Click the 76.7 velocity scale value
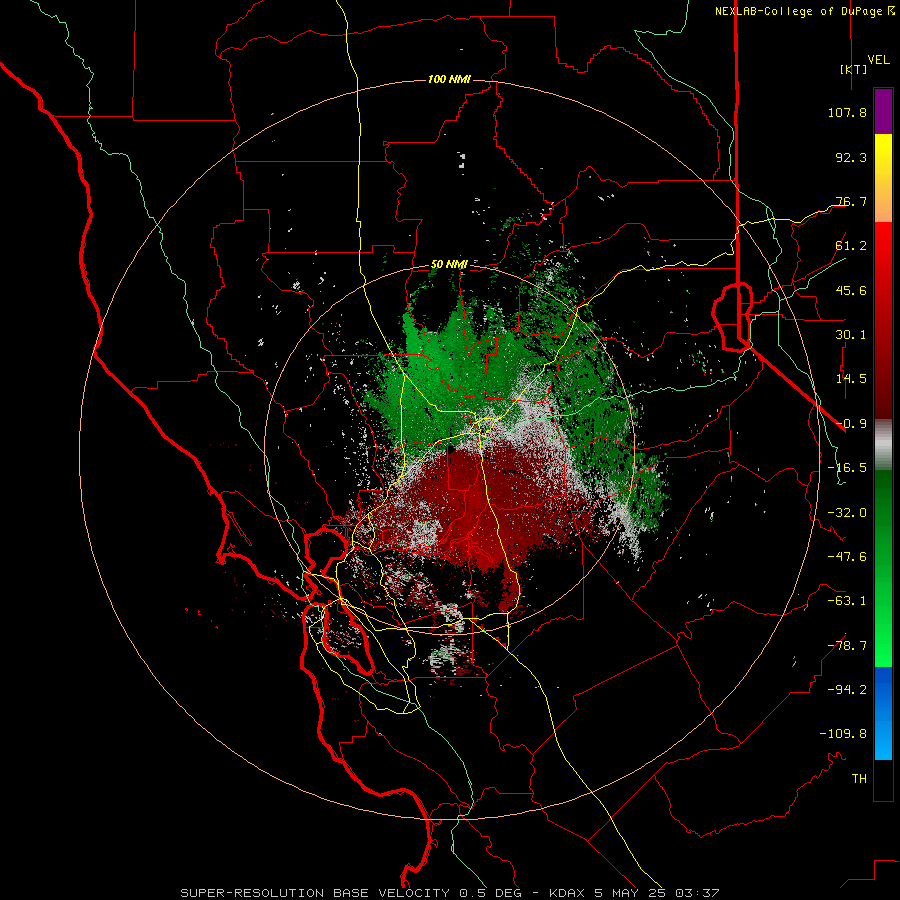The height and width of the screenshot is (900, 900). pyautogui.click(x=851, y=201)
